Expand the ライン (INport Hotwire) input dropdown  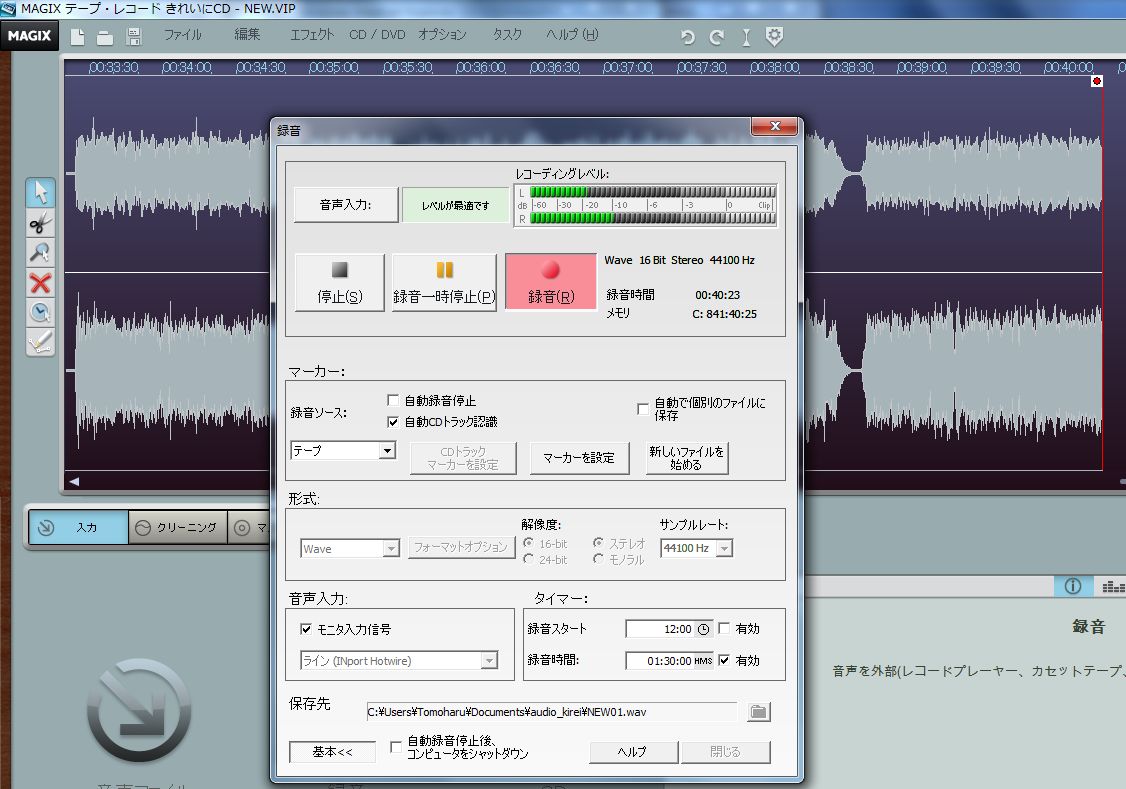click(x=490, y=660)
